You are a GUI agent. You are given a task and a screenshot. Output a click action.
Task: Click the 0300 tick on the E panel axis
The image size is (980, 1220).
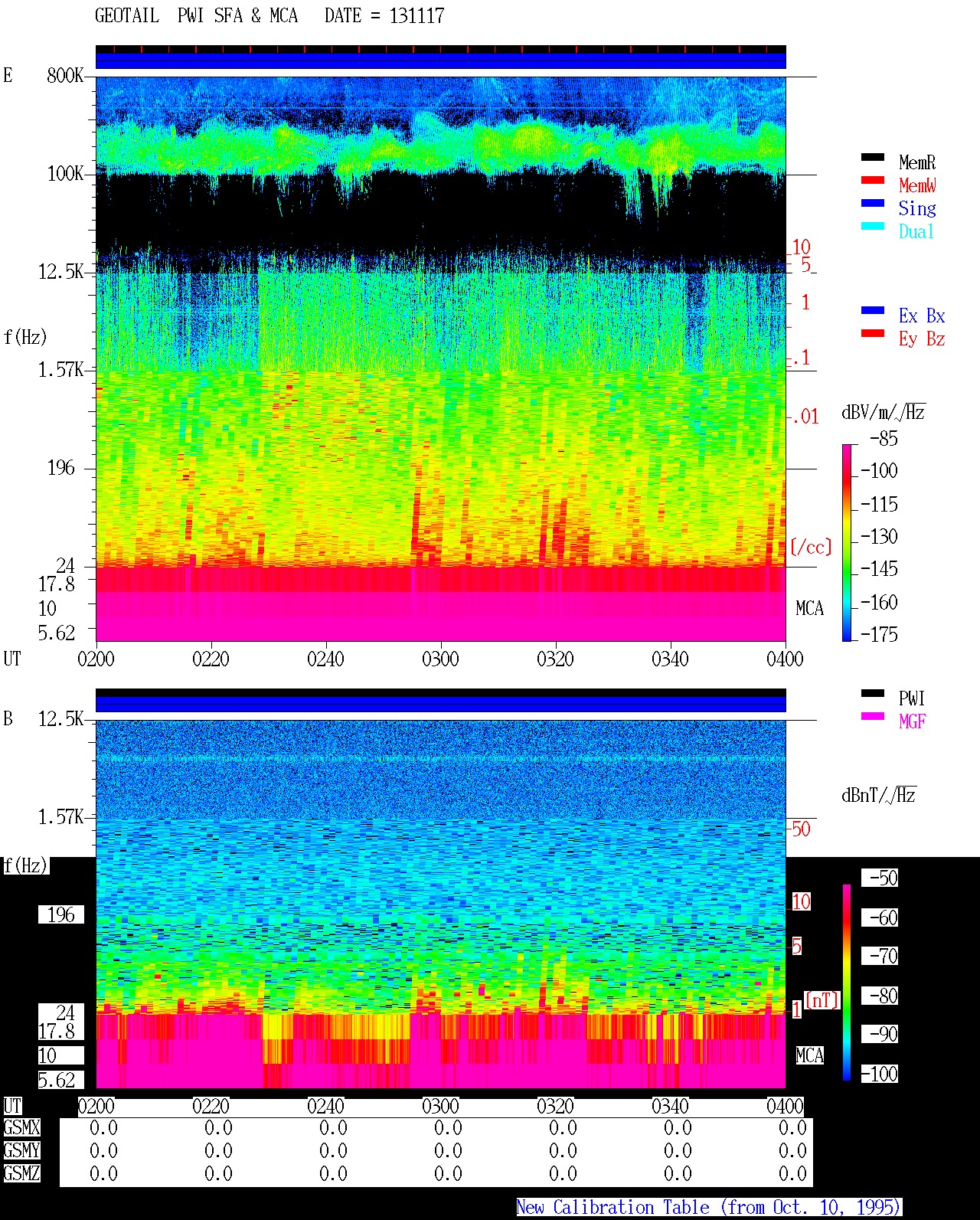pos(440,659)
